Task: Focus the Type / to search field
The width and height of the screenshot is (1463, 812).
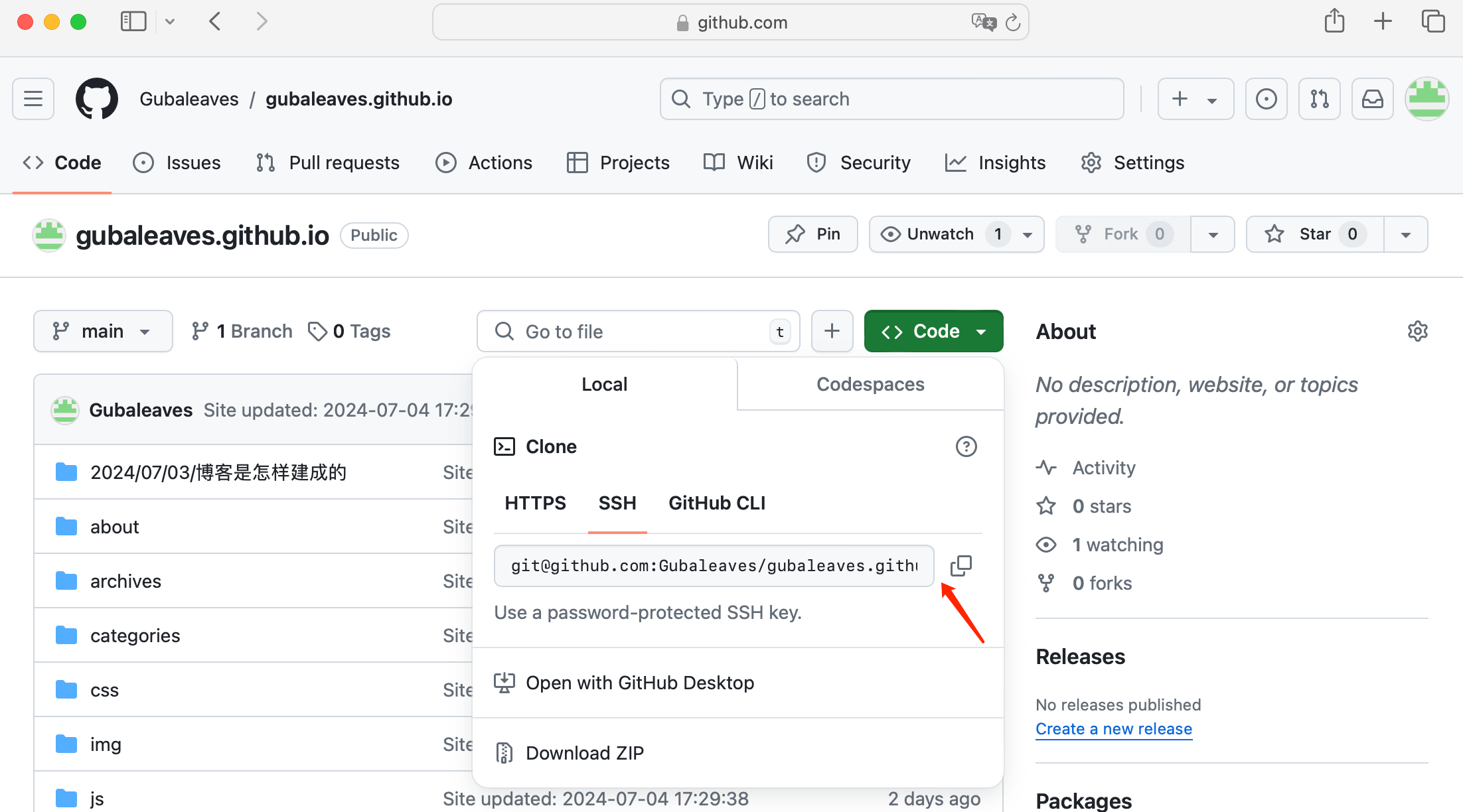Action: tap(891, 99)
